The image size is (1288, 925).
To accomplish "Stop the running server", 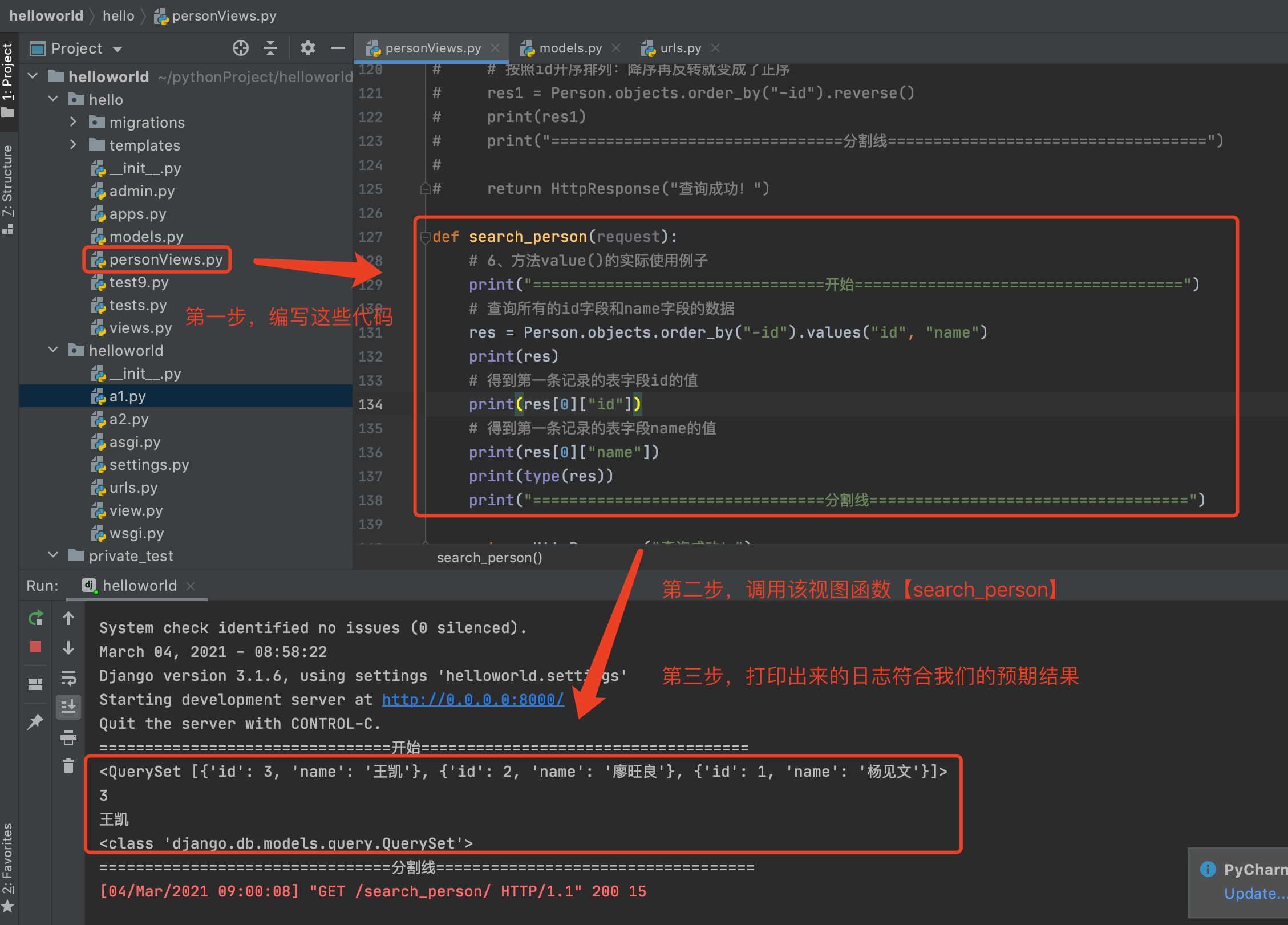I will [x=35, y=647].
